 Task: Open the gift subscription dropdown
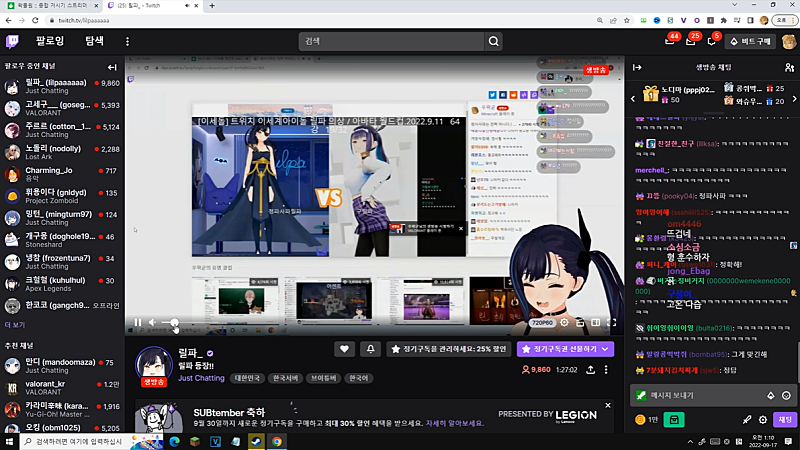tap(565, 349)
